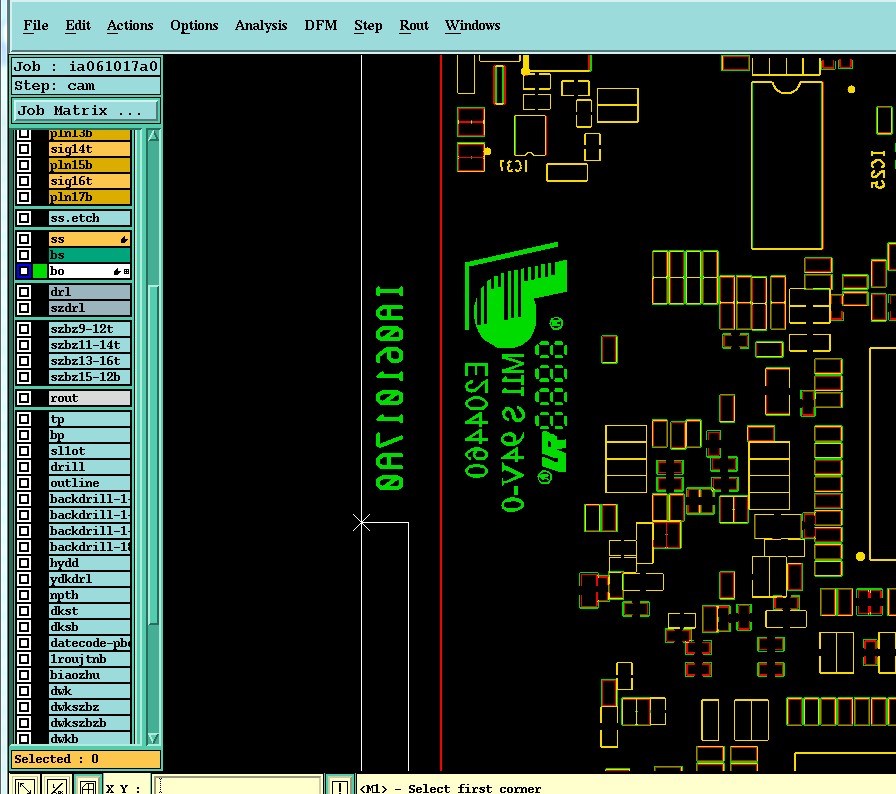The height and width of the screenshot is (794, 896).
Task: Click the Job : ia061017a0 label
Action: [86, 66]
